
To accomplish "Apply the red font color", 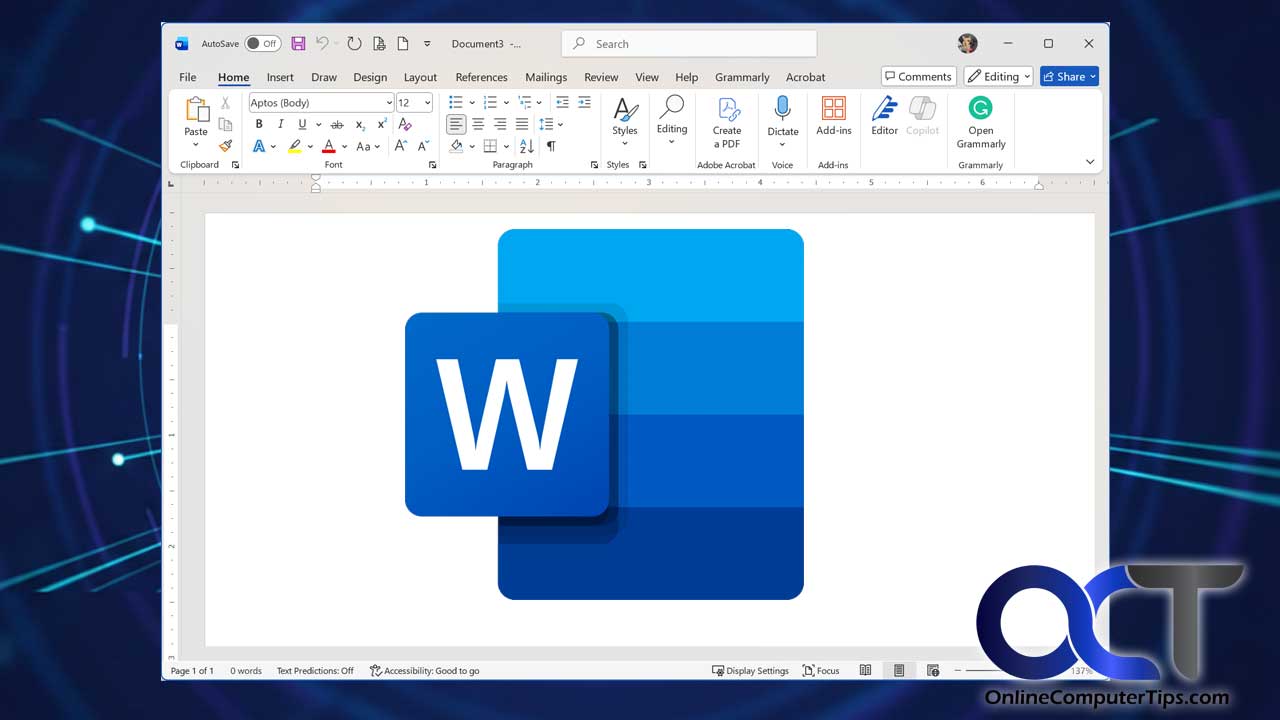I will click(x=328, y=146).
